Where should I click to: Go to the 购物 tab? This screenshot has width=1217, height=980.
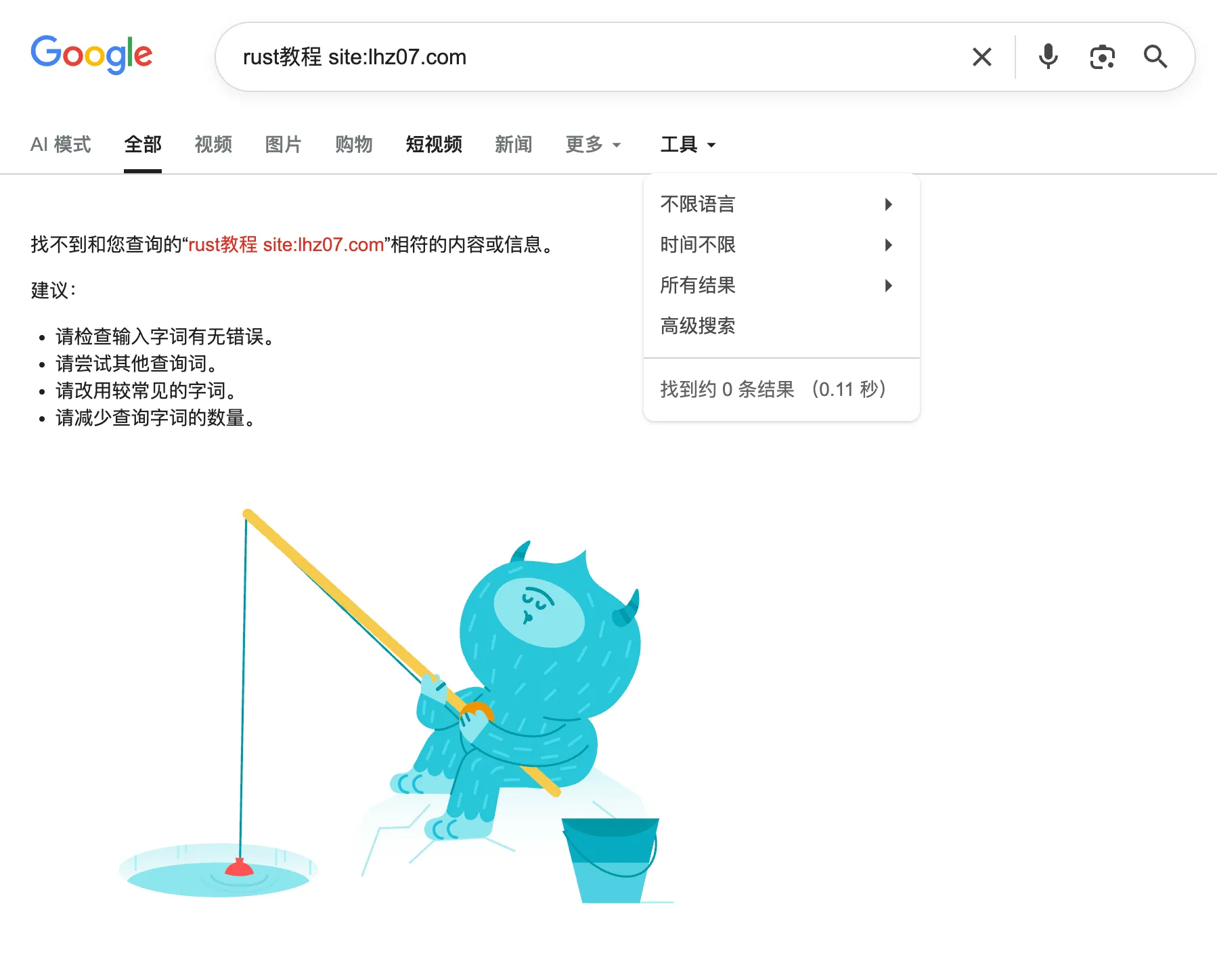[x=354, y=144]
